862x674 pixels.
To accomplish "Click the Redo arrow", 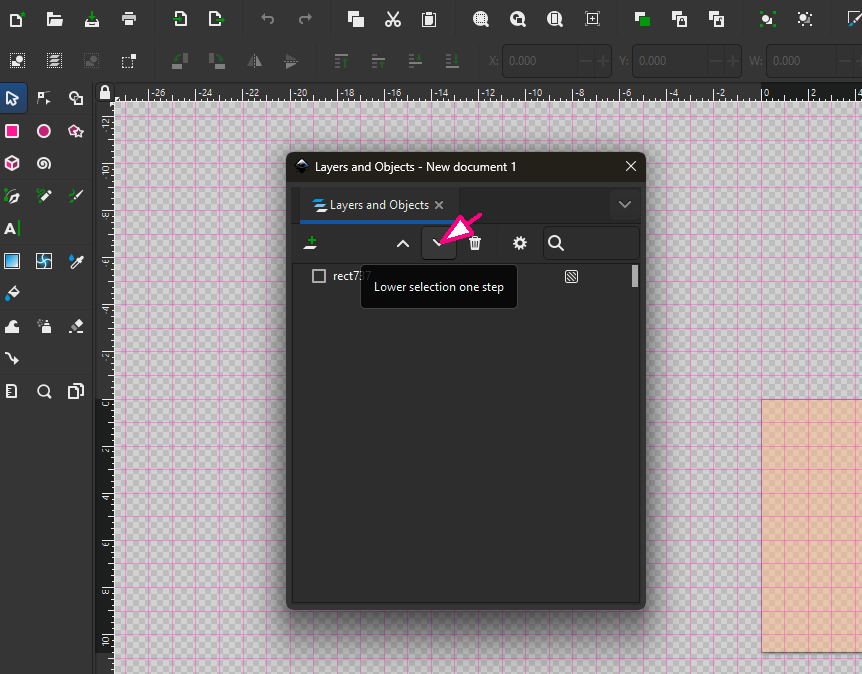I will pos(305,19).
